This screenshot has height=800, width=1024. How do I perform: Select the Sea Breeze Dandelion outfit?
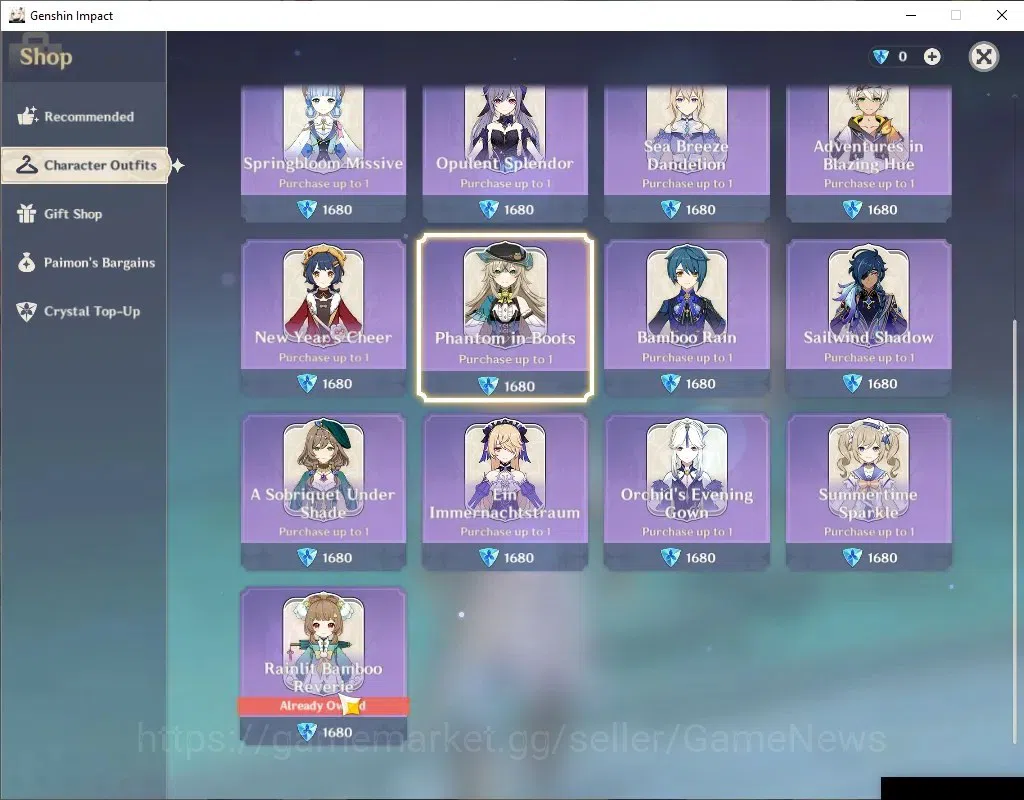tap(686, 153)
